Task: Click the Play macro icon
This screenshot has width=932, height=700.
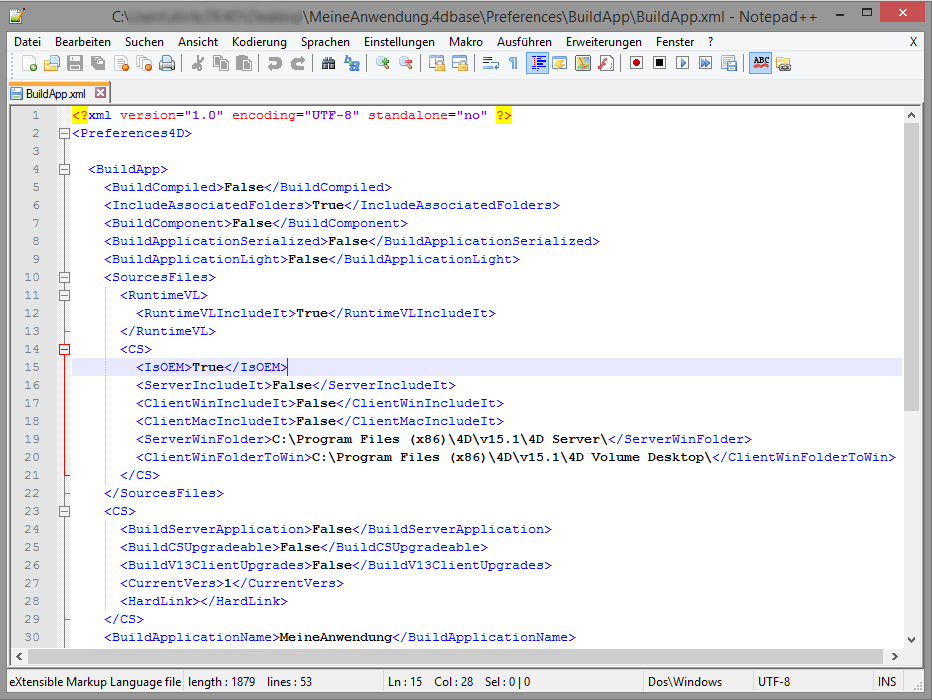Action: 682,63
